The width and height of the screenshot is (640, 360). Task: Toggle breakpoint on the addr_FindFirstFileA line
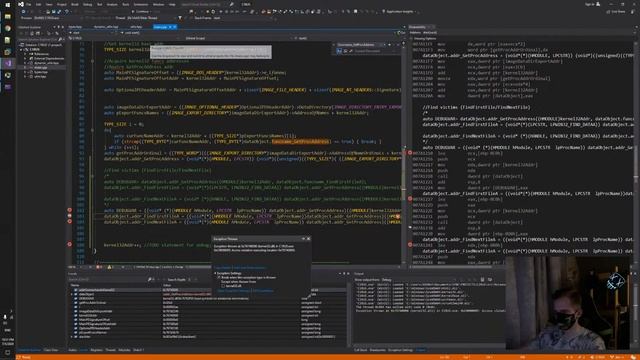click(69, 216)
